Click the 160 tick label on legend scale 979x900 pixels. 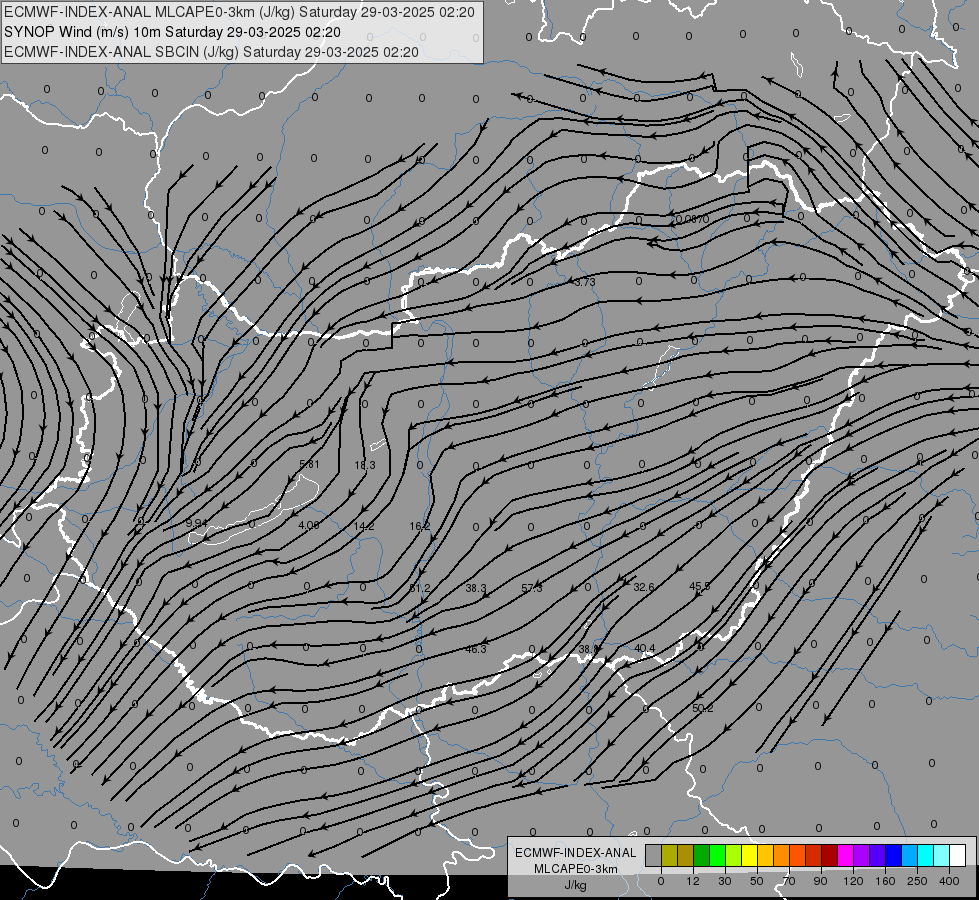pos(885,881)
